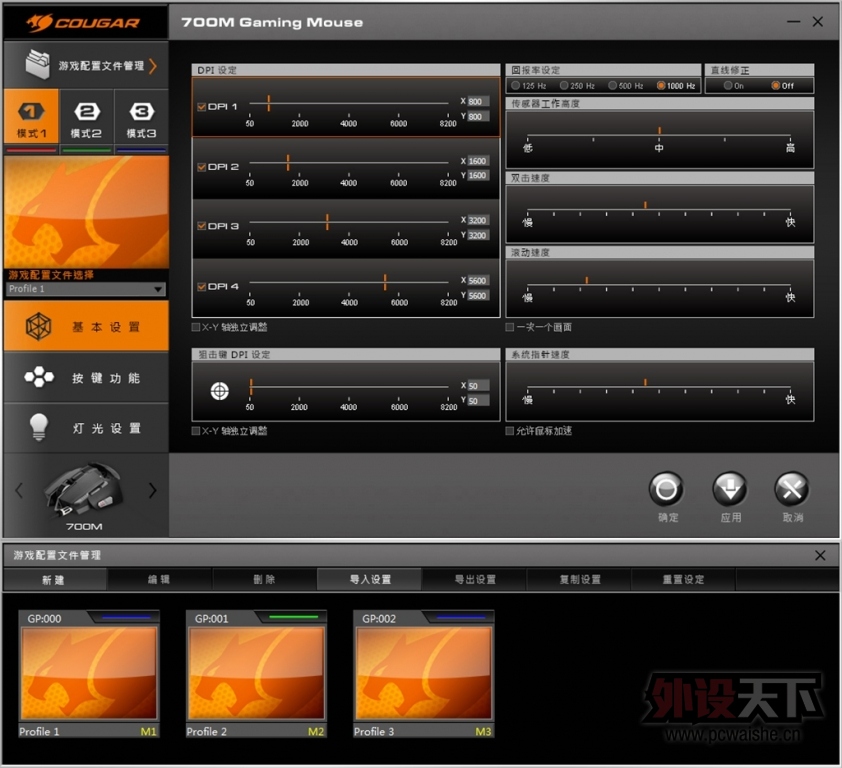Open the 重置设定 (Reset) tab
842x768 pixels.
(x=684, y=579)
